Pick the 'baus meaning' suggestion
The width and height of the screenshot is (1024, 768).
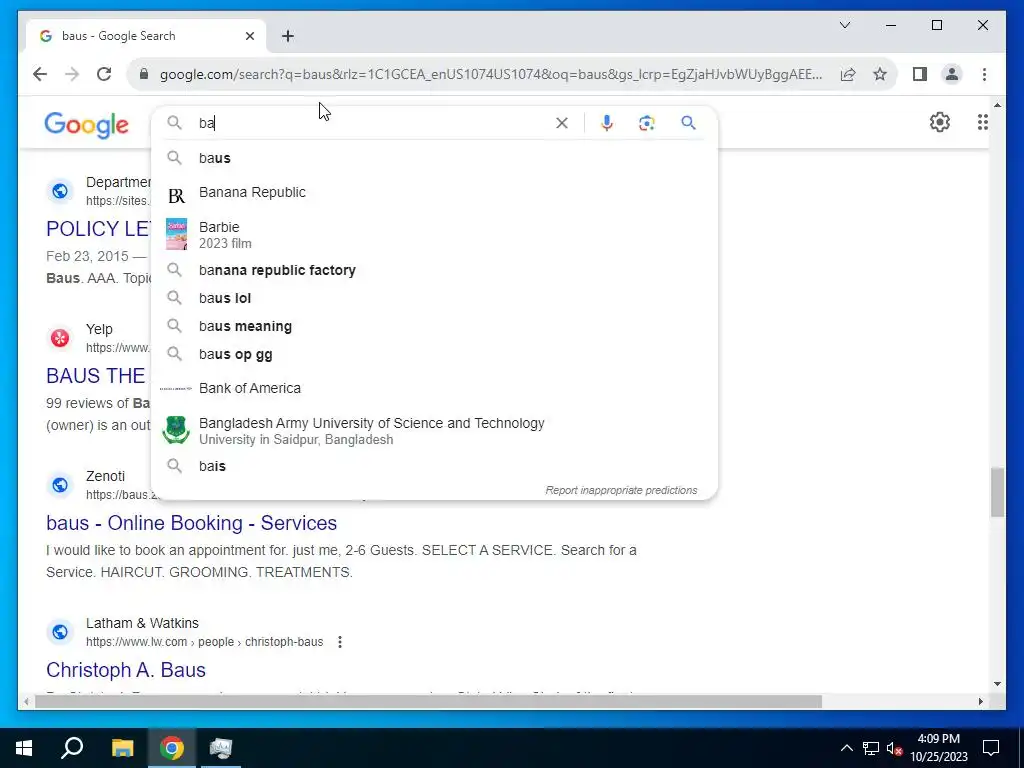point(434,327)
